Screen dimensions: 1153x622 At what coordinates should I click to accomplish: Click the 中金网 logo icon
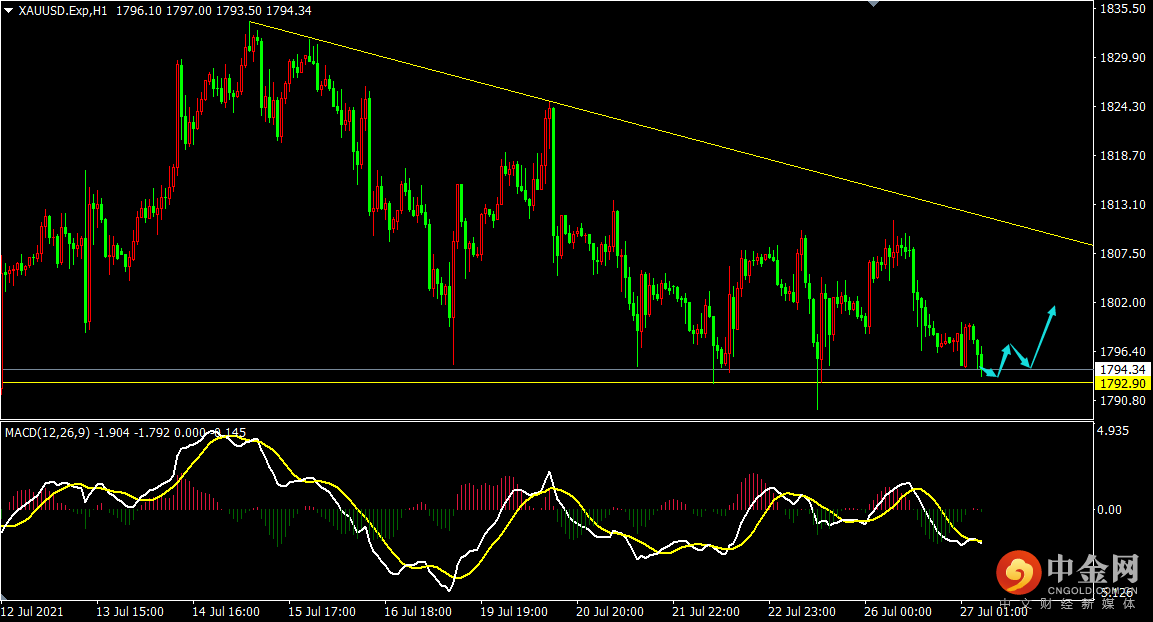coord(1018,572)
